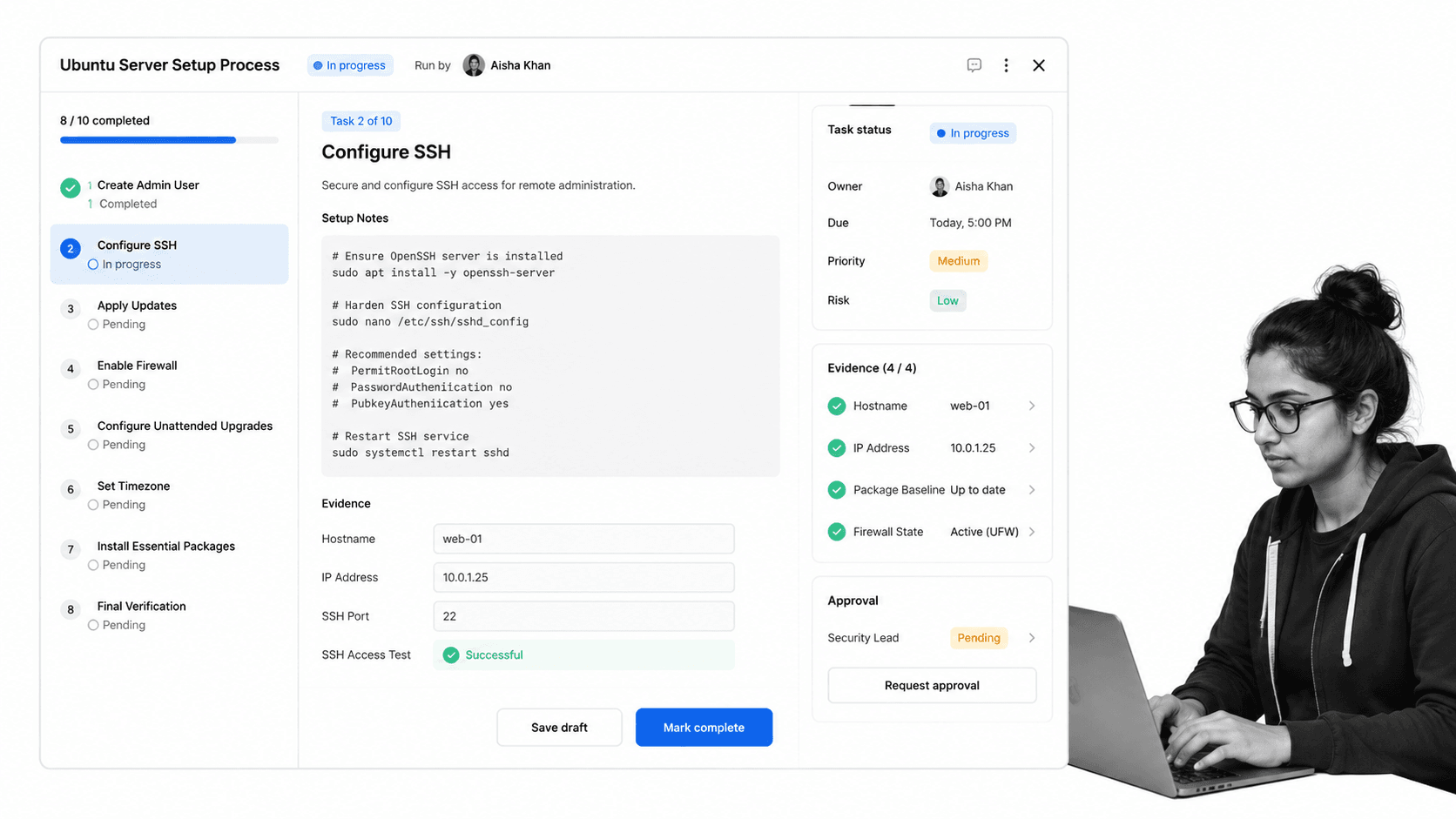Open the Pending Security Lead approval badge
1456x819 pixels.
click(x=979, y=638)
